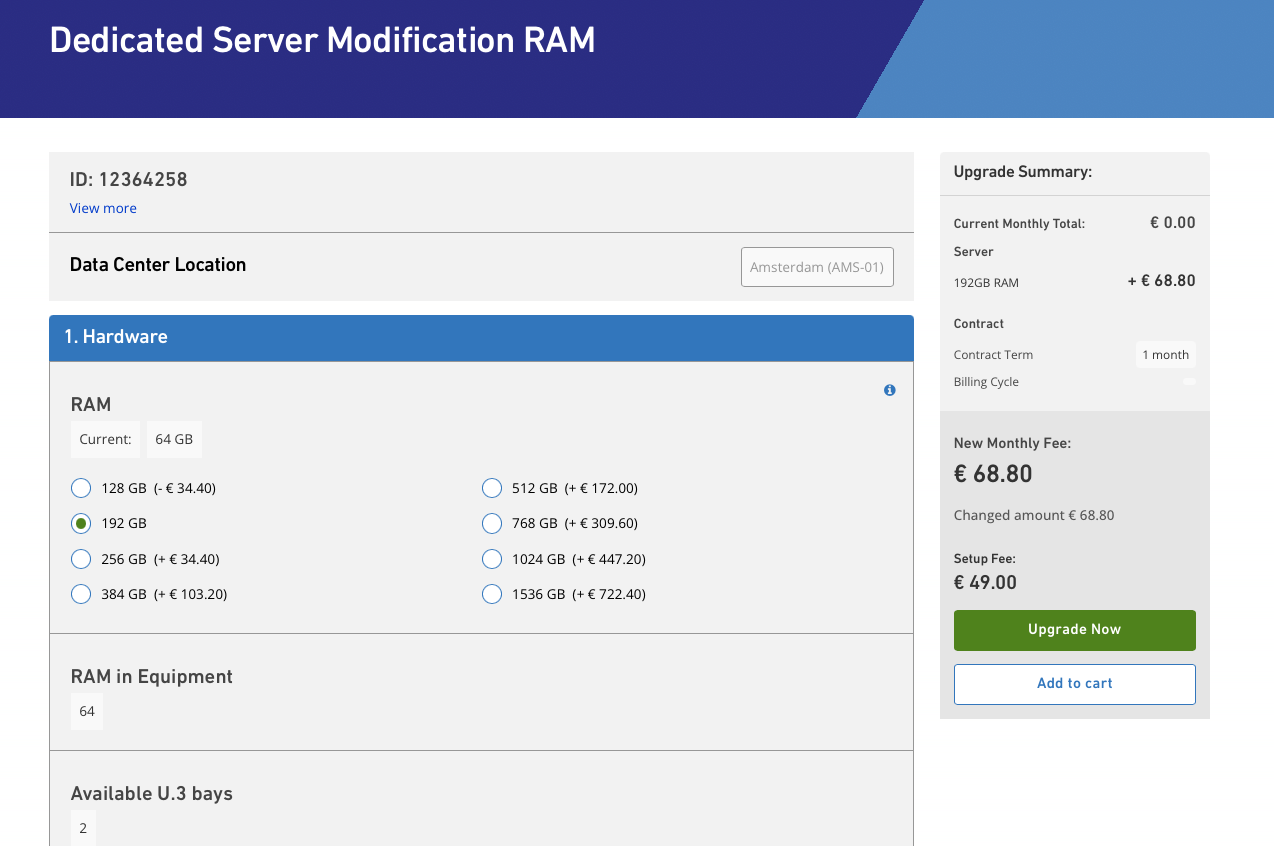Open the Billing Cycle selector
The image size is (1274, 846).
point(1188,382)
